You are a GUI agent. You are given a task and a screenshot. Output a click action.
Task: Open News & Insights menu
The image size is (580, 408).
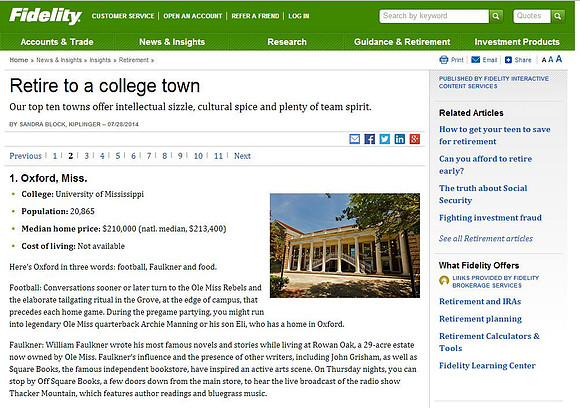point(172,42)
